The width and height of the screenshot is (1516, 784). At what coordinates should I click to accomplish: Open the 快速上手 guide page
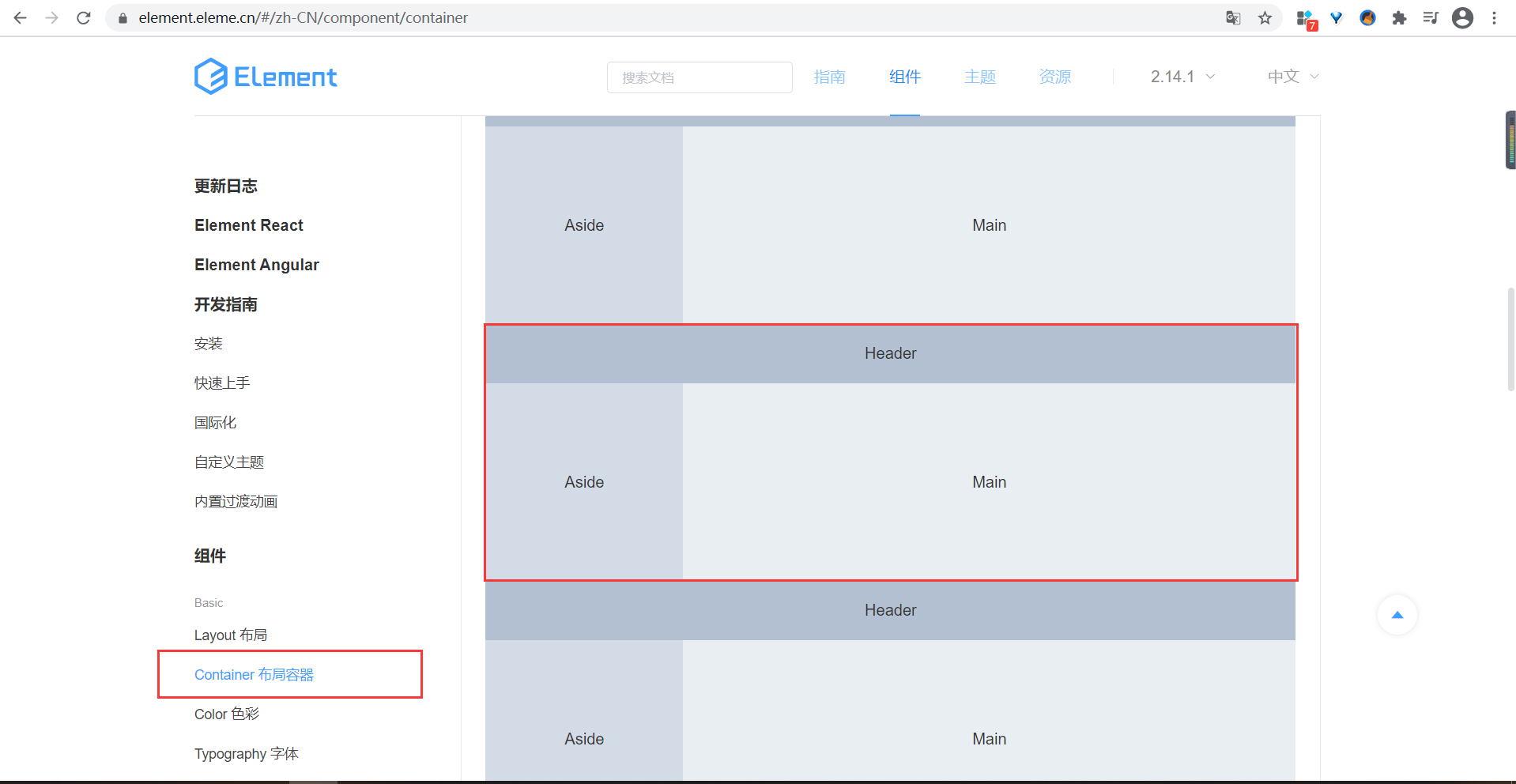pyautogui.click(x=222, y=383)
